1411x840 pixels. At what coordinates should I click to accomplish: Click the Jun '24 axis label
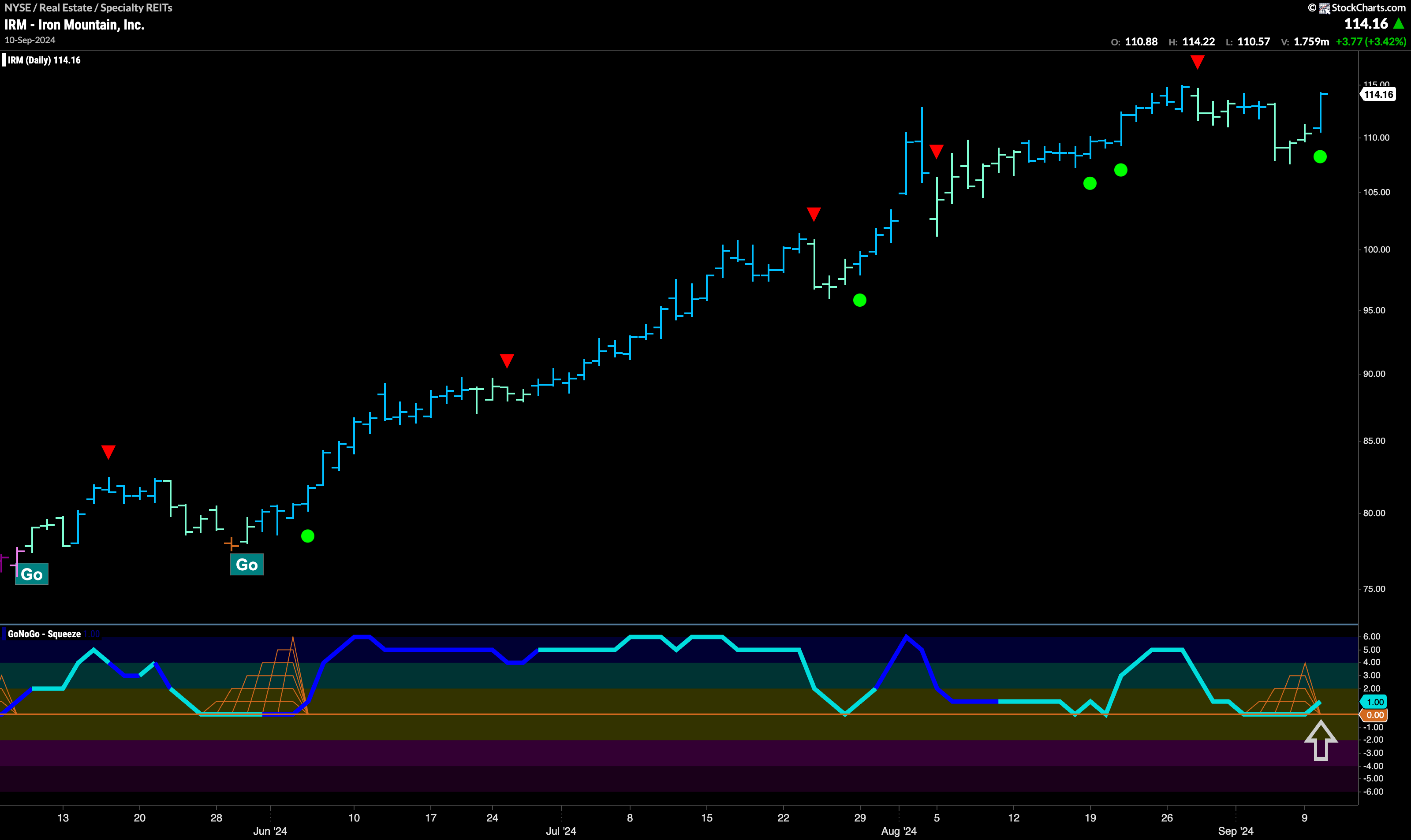270,831
